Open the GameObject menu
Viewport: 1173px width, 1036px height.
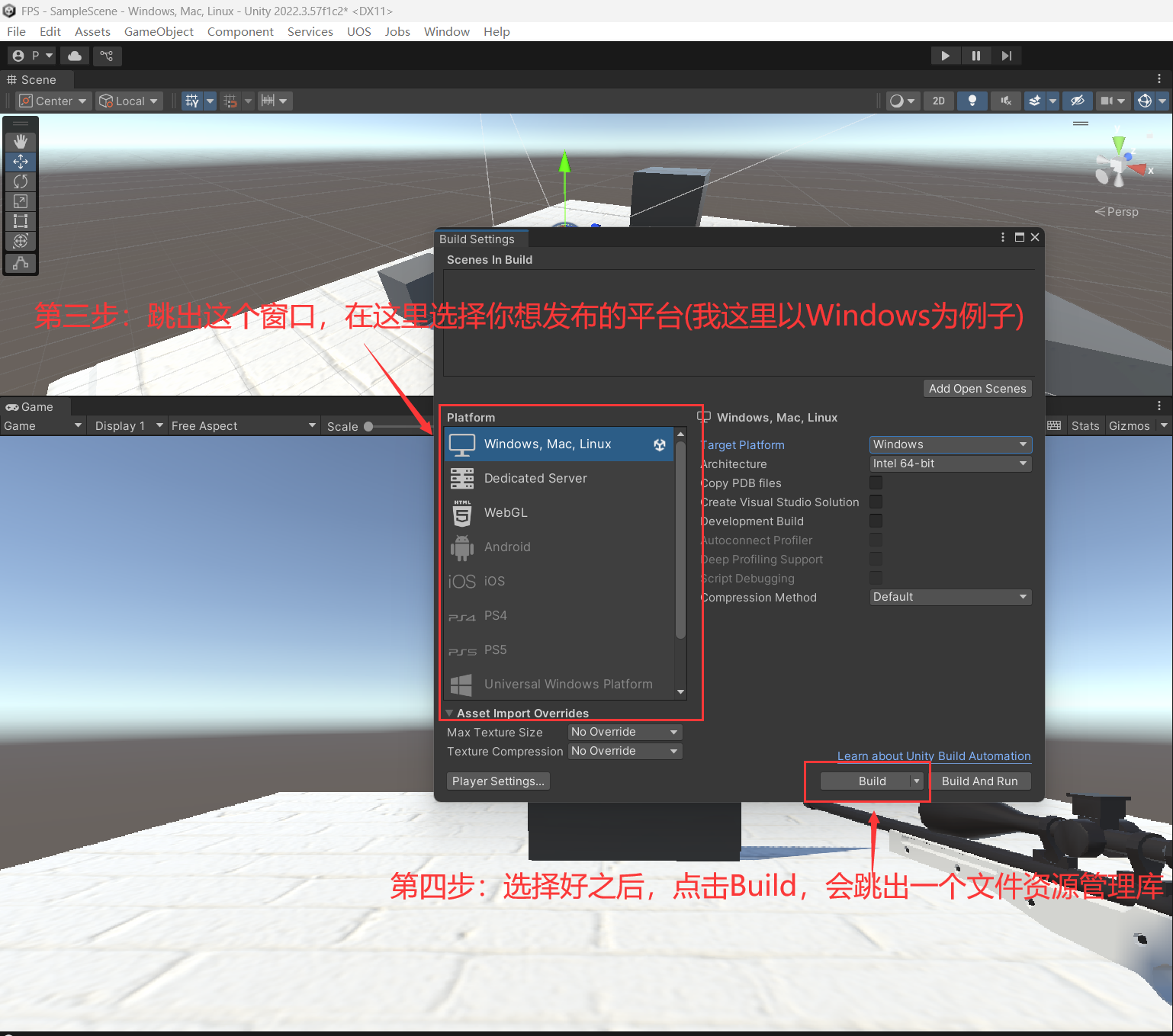(x=159, y=31)
